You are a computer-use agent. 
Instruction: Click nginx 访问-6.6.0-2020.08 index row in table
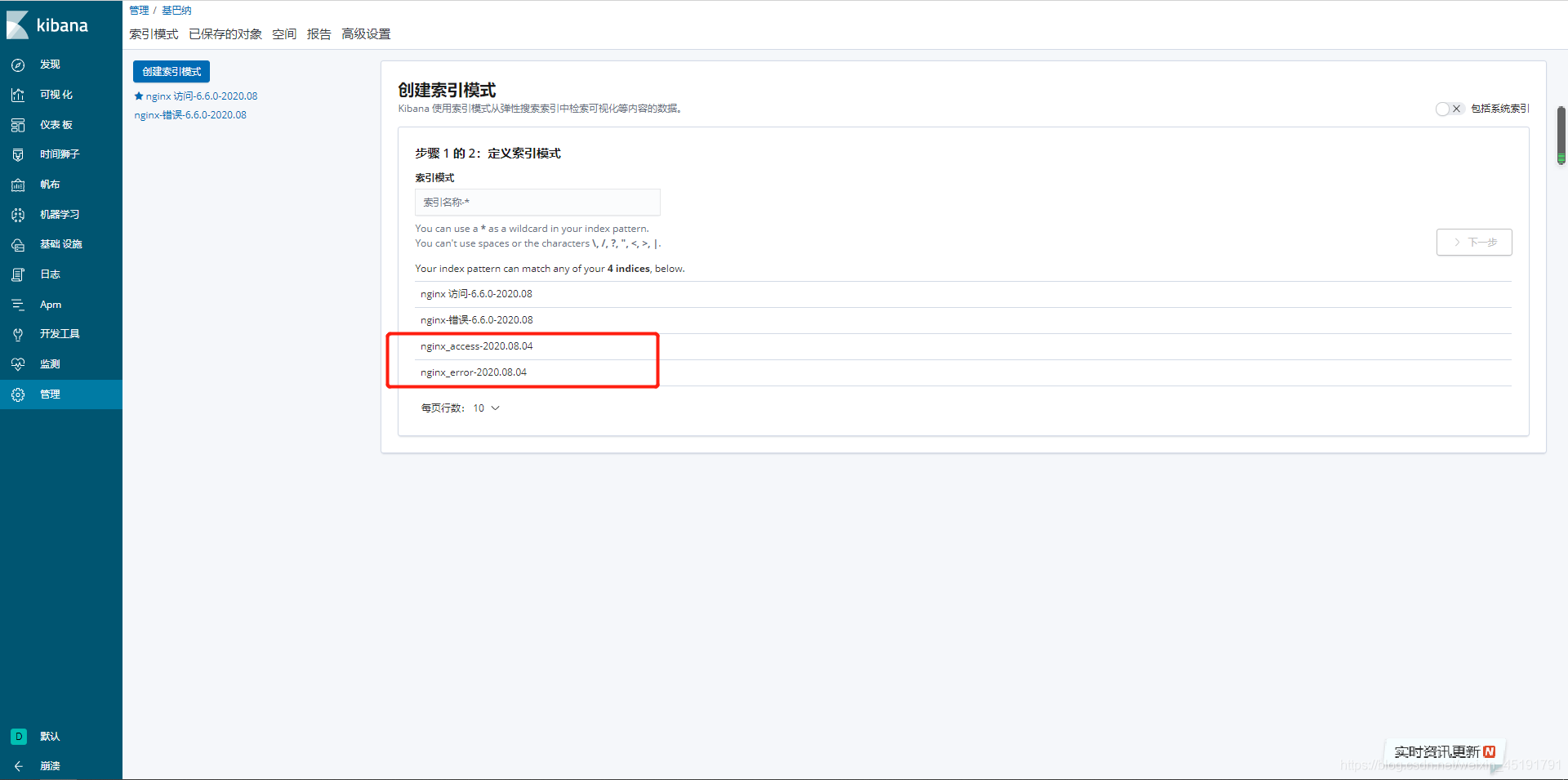point(963,294)
